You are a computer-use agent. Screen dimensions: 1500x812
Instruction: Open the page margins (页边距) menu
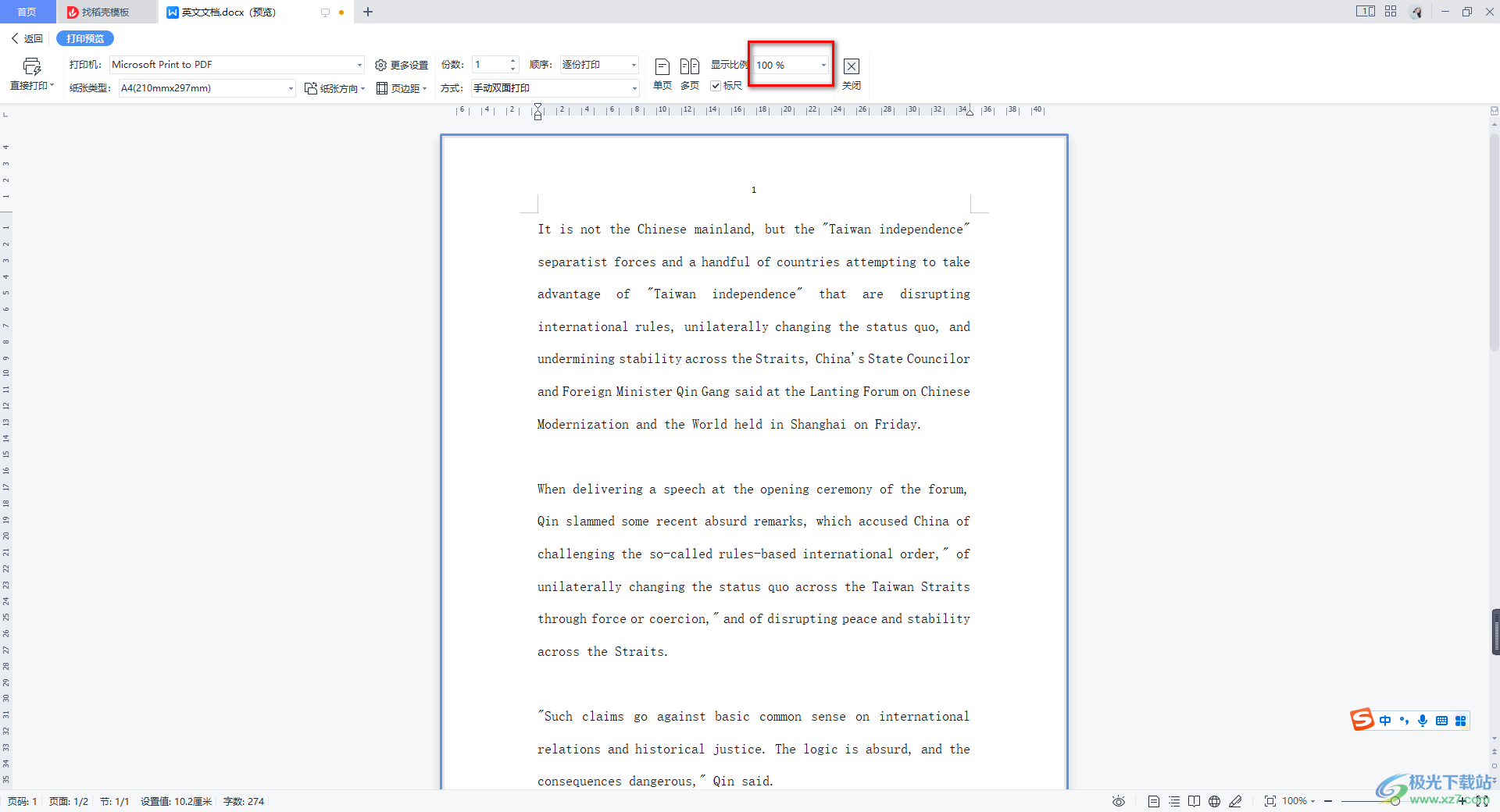point(402,88)
